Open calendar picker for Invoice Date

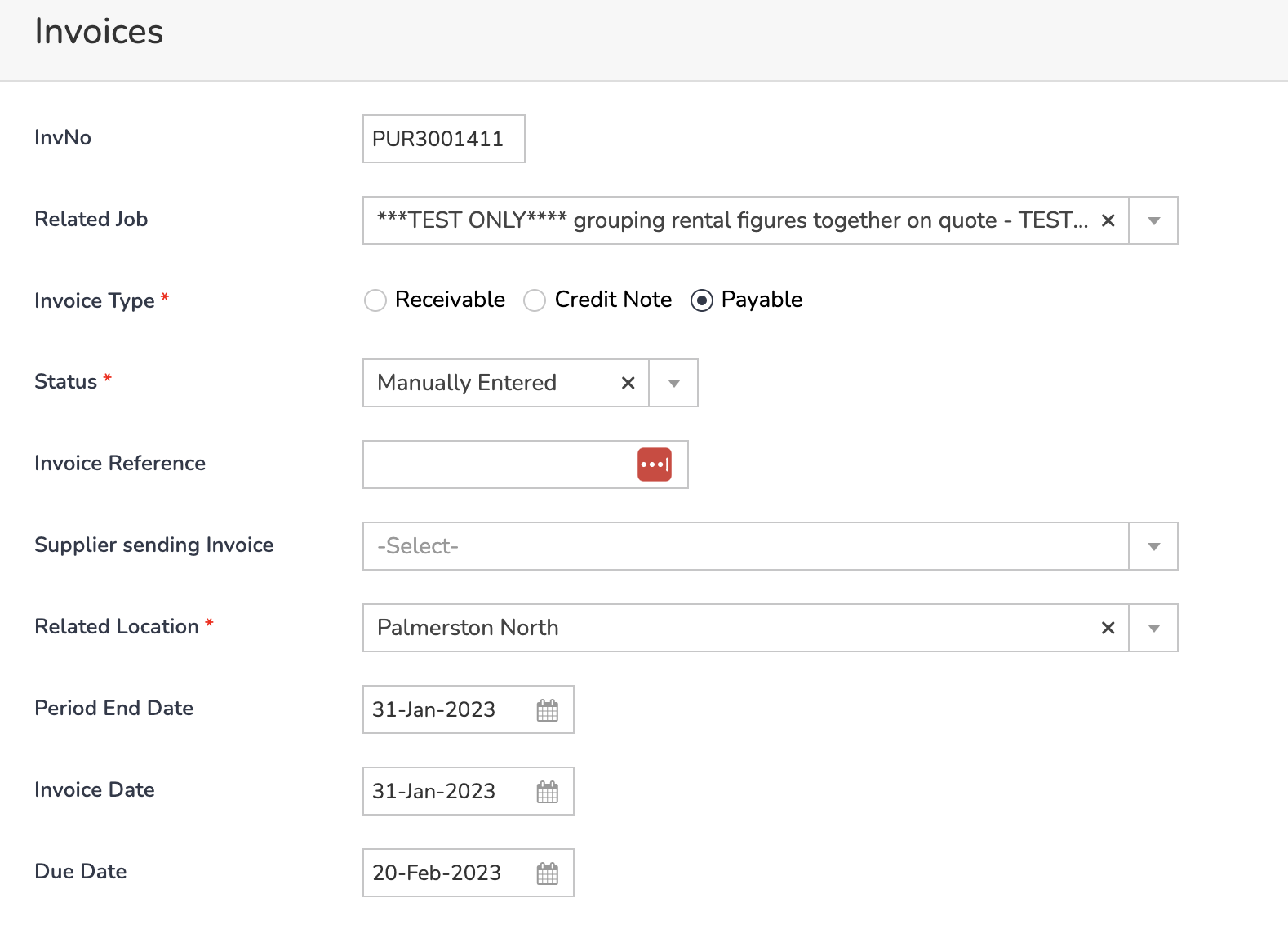pyautogui.click(x=548, y=792)
